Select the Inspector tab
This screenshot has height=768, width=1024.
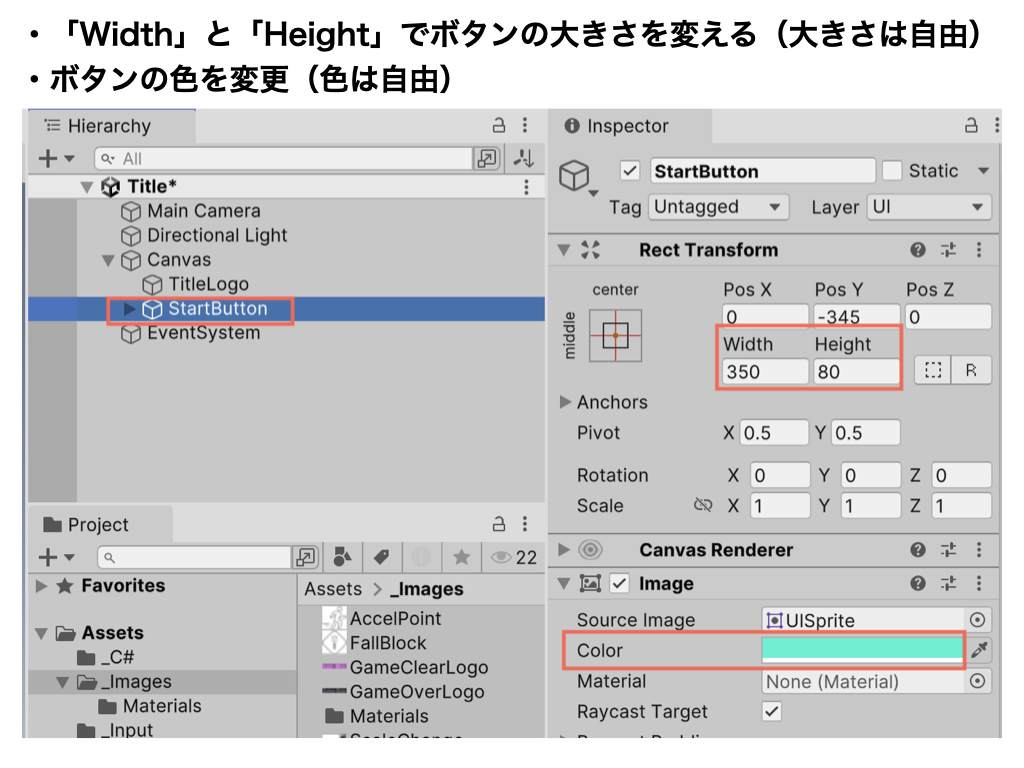pos(627,126)
